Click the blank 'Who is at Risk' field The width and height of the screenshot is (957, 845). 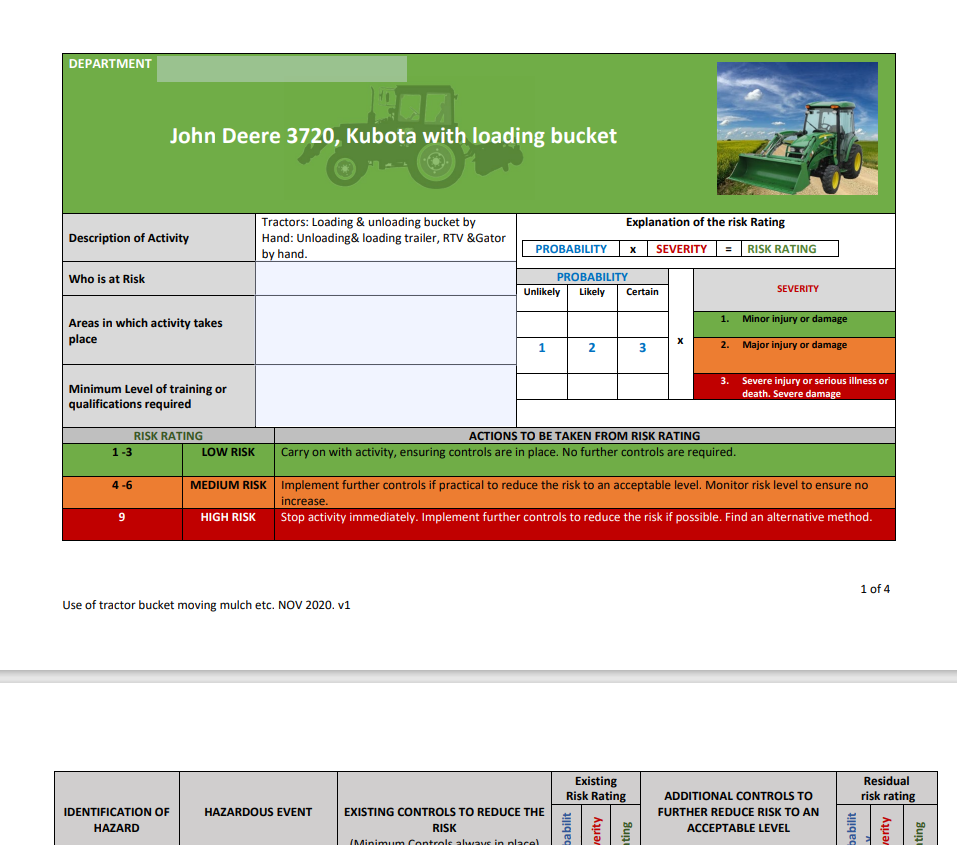[385, 279]
